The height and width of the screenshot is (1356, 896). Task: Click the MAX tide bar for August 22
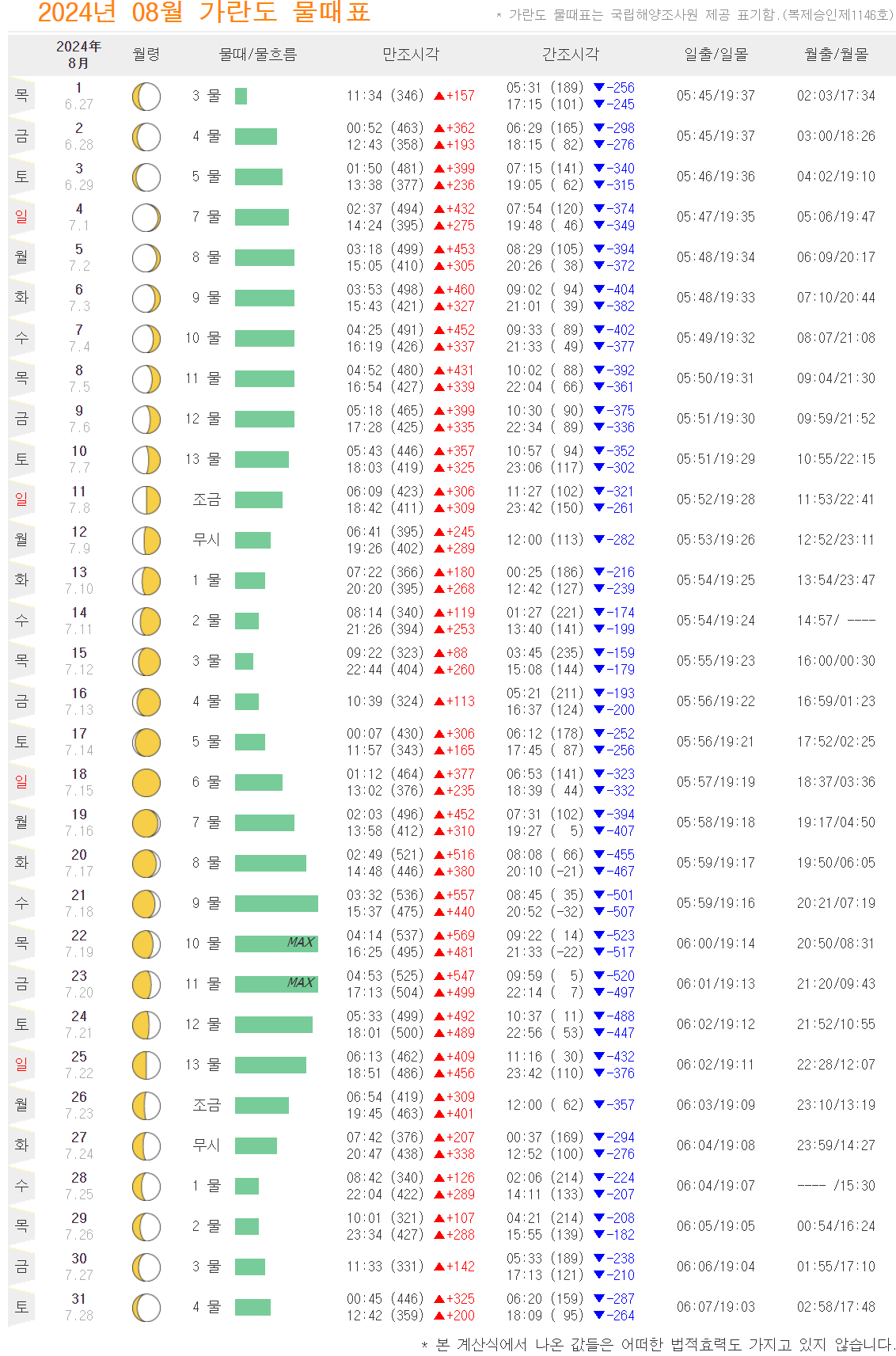pos(276,944)
